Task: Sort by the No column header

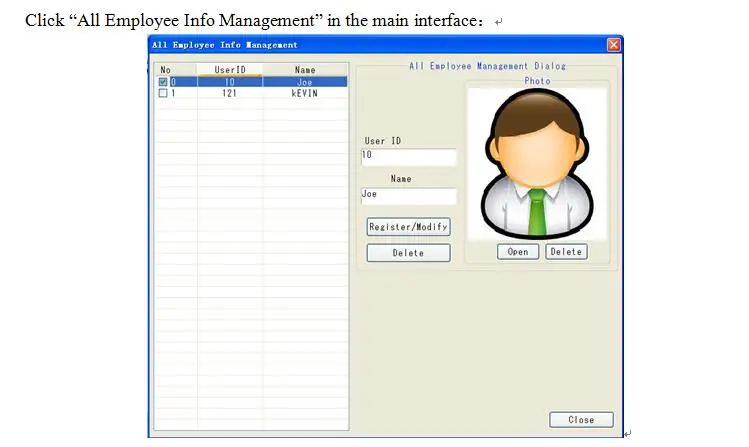Action: tap(176, 70)
